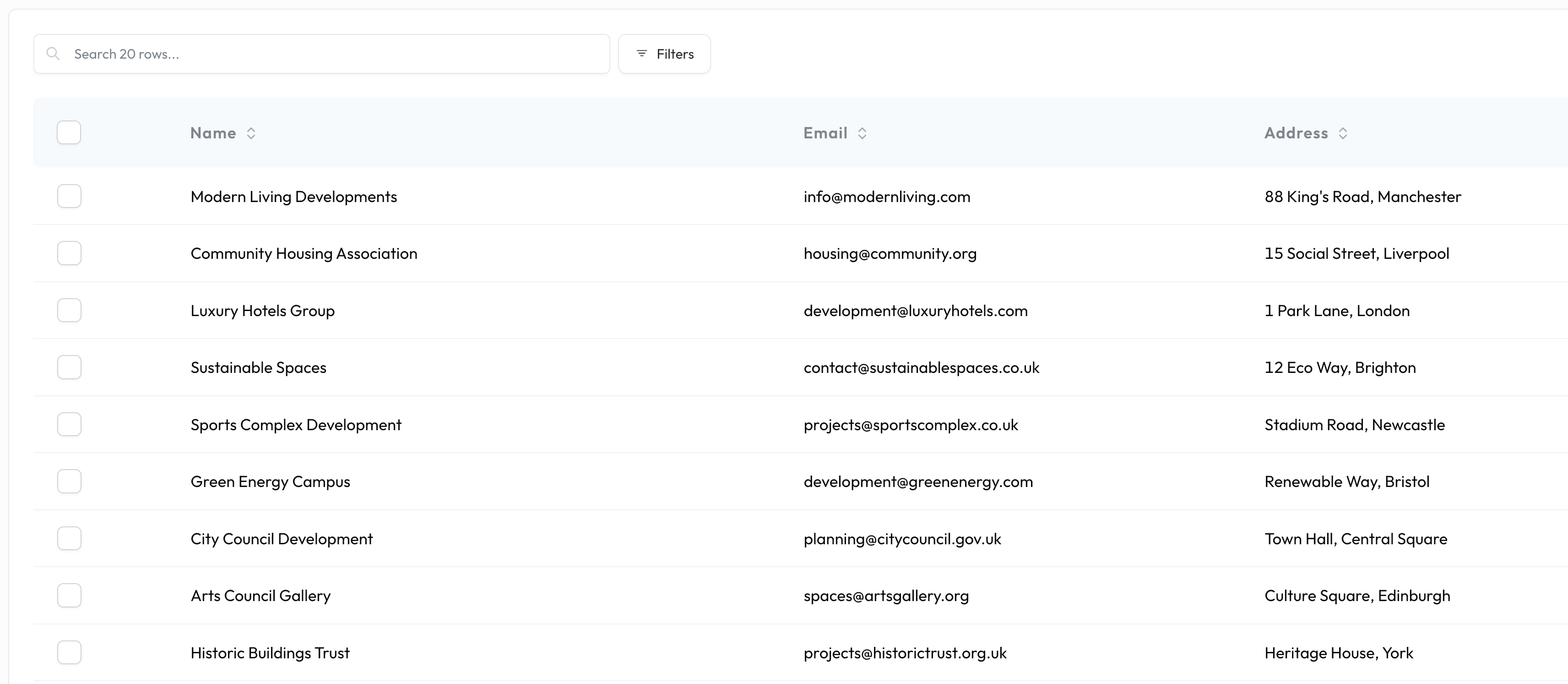Screen dimensions: 1568x684
Task: Open the City Council Development row
Action: click(x=281, y=539)
